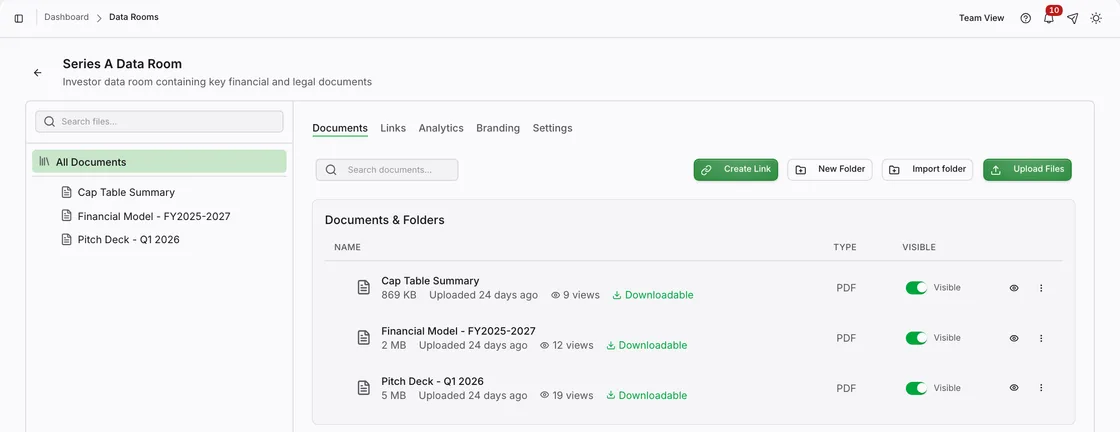Screen dimensions: 1120x432
Task: Click the 9 views count
Action: pyautogui.click(x=575, y=295)
